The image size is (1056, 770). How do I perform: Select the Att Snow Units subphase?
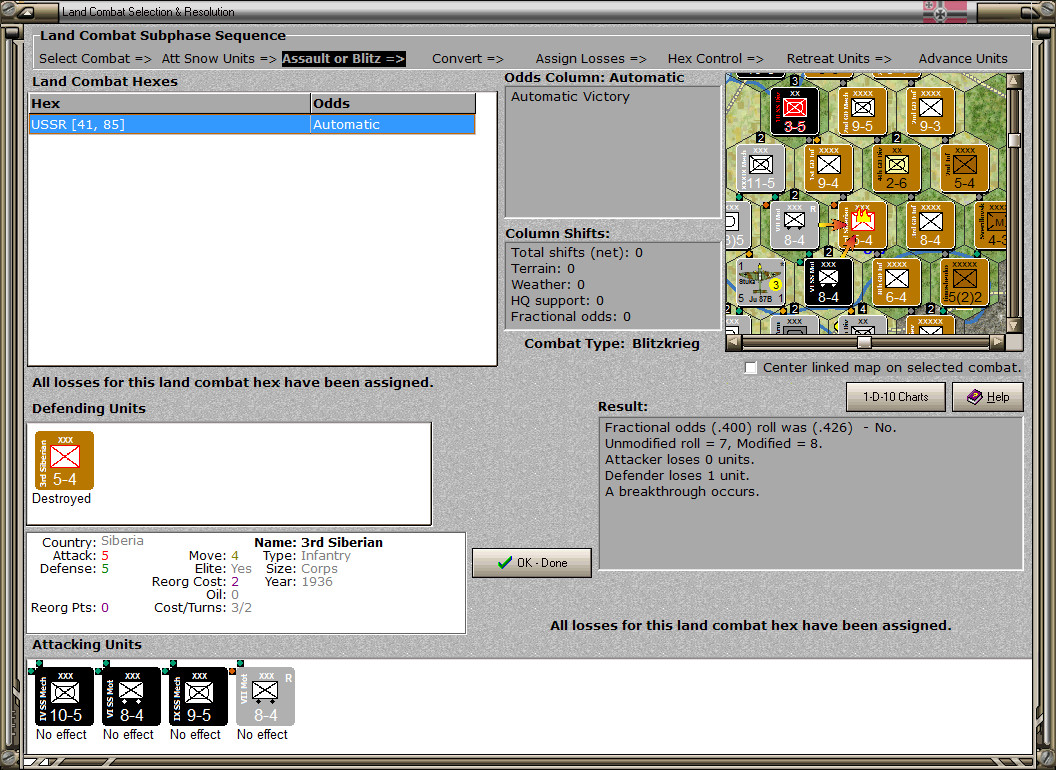click(x=219, y=59)
